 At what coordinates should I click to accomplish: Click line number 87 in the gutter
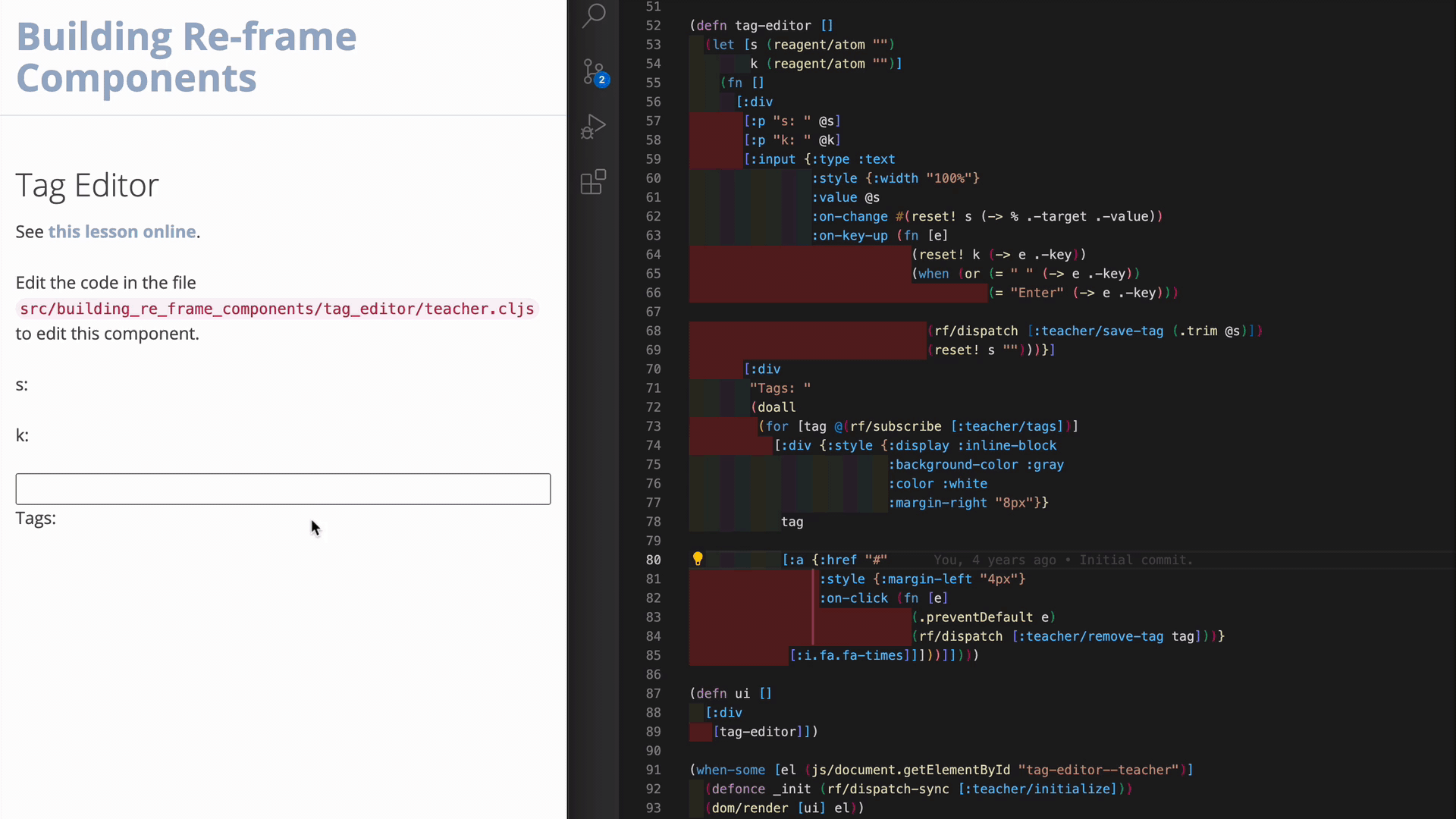coord(653,694)
